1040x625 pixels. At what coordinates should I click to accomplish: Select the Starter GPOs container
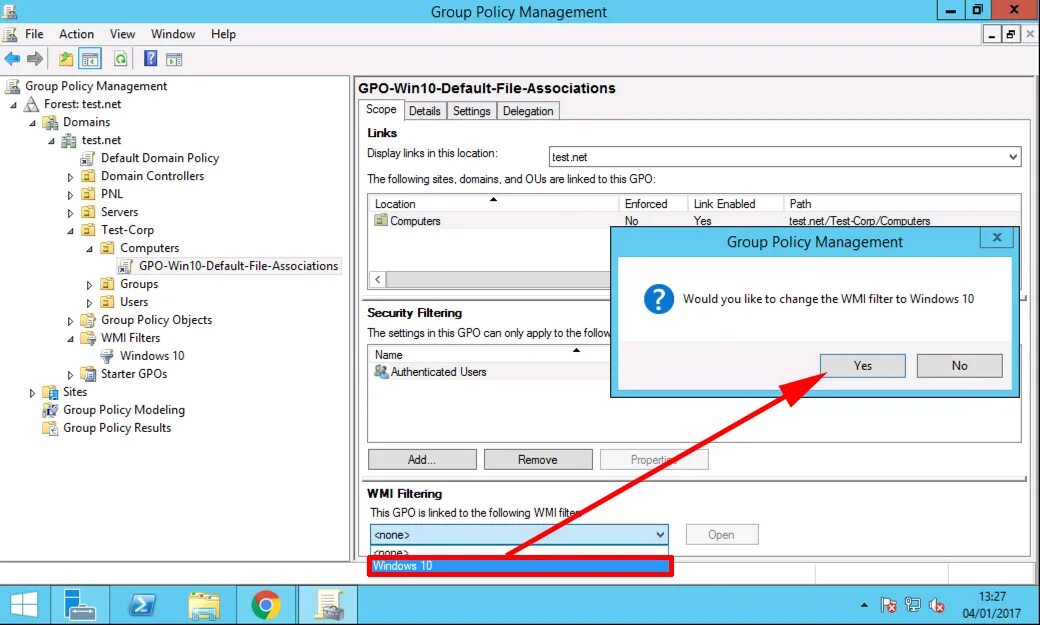[134, 374]
